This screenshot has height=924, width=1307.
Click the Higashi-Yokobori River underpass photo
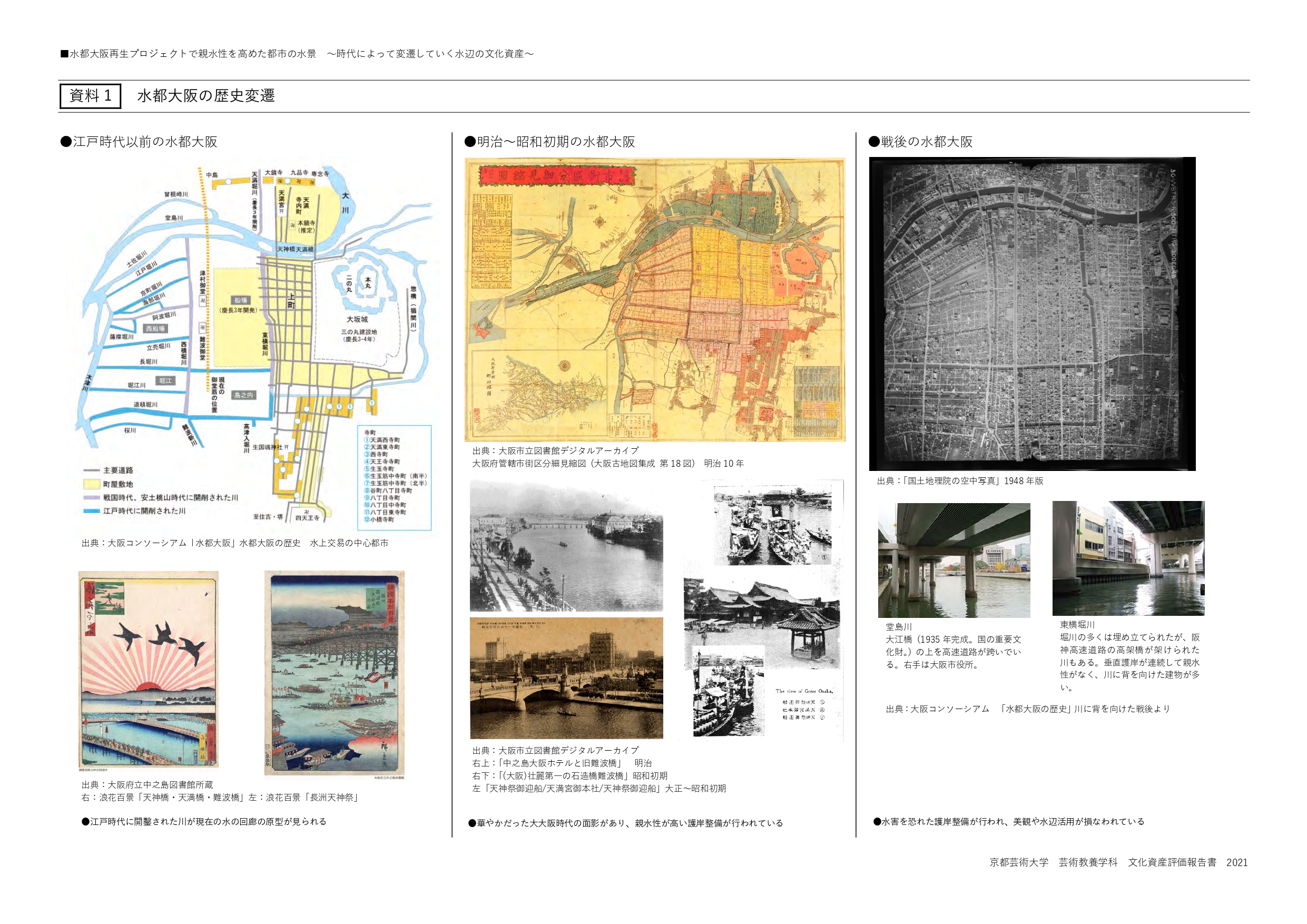[1128, 558]
